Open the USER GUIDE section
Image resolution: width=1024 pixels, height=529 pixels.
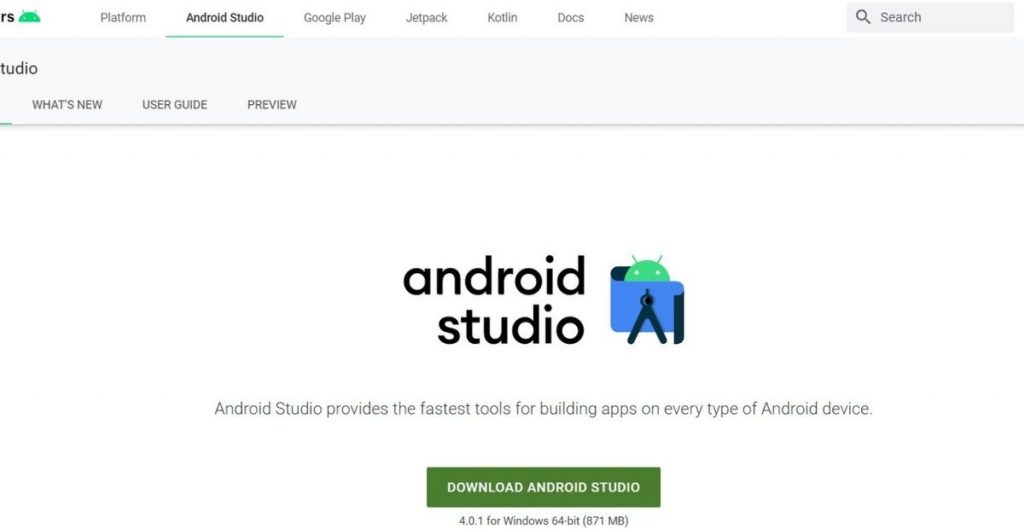coord(174,104)
